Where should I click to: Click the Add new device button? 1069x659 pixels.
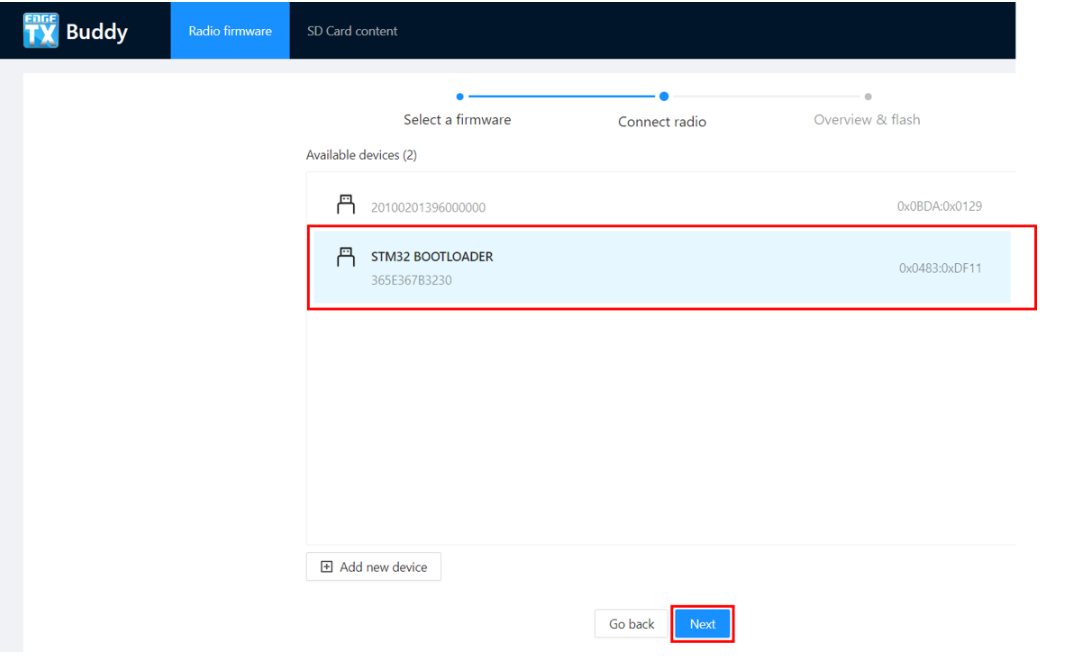[374, 567]
